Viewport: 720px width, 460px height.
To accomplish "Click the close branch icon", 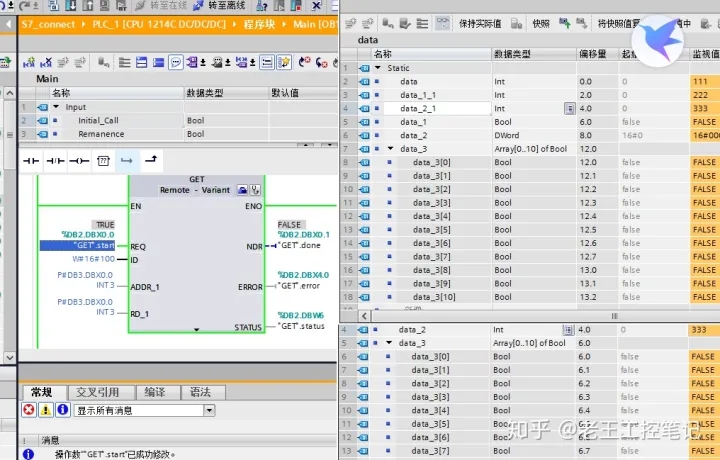I will 151,160.
